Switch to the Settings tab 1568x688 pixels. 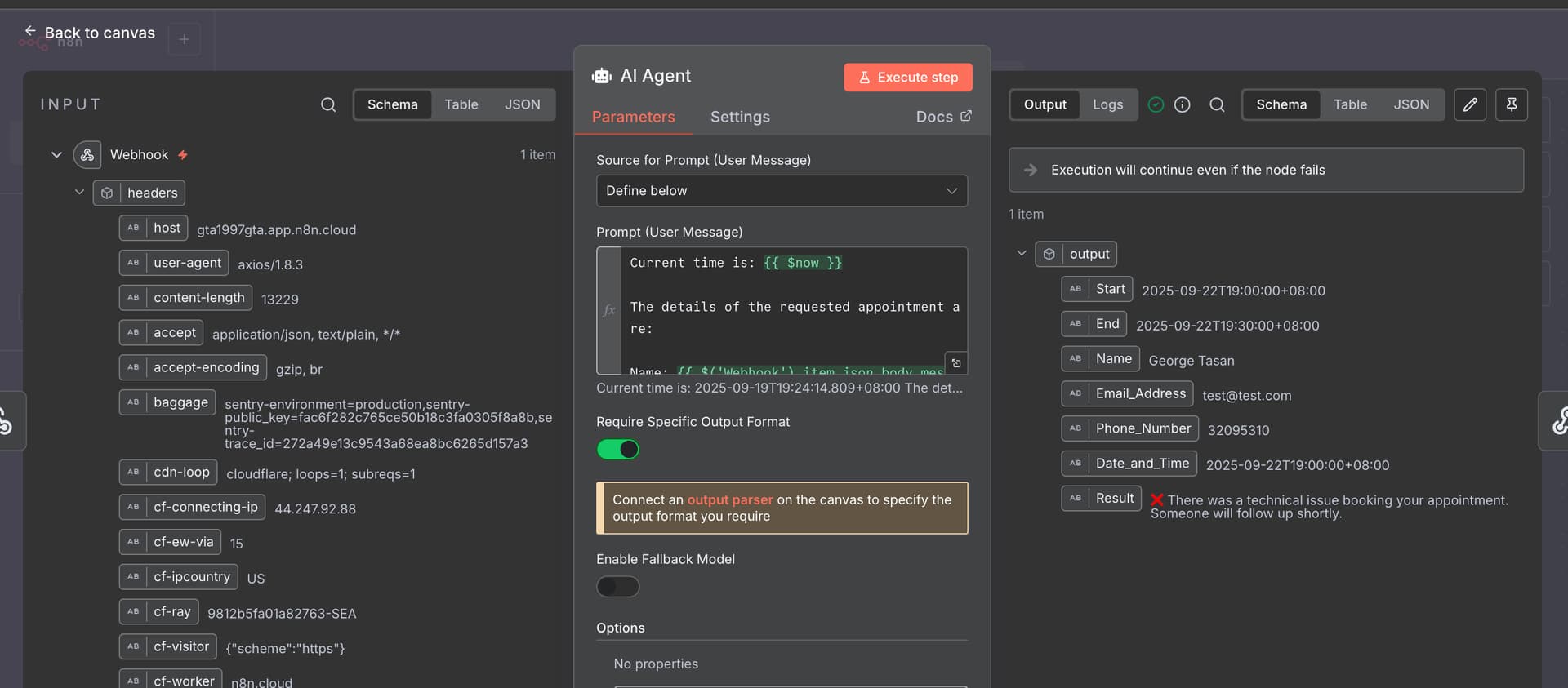(x=740, y=117)
